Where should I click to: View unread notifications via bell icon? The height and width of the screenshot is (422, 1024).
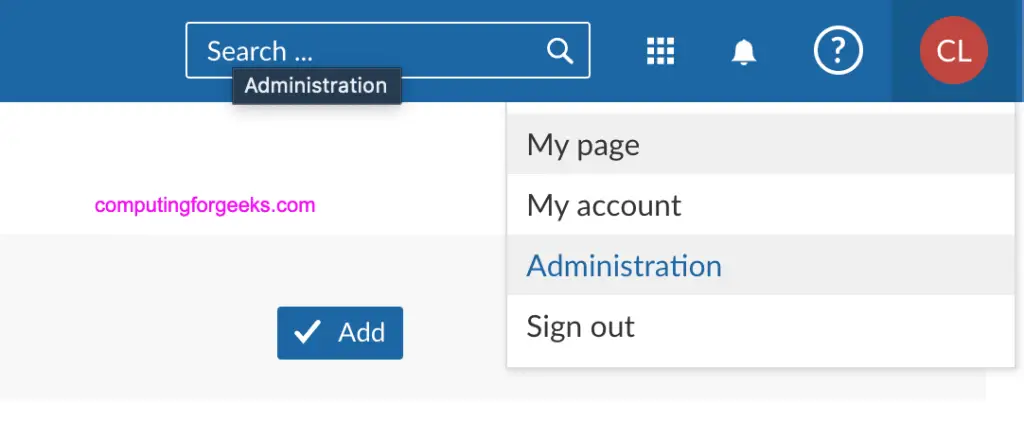click(x=743, y=51)
